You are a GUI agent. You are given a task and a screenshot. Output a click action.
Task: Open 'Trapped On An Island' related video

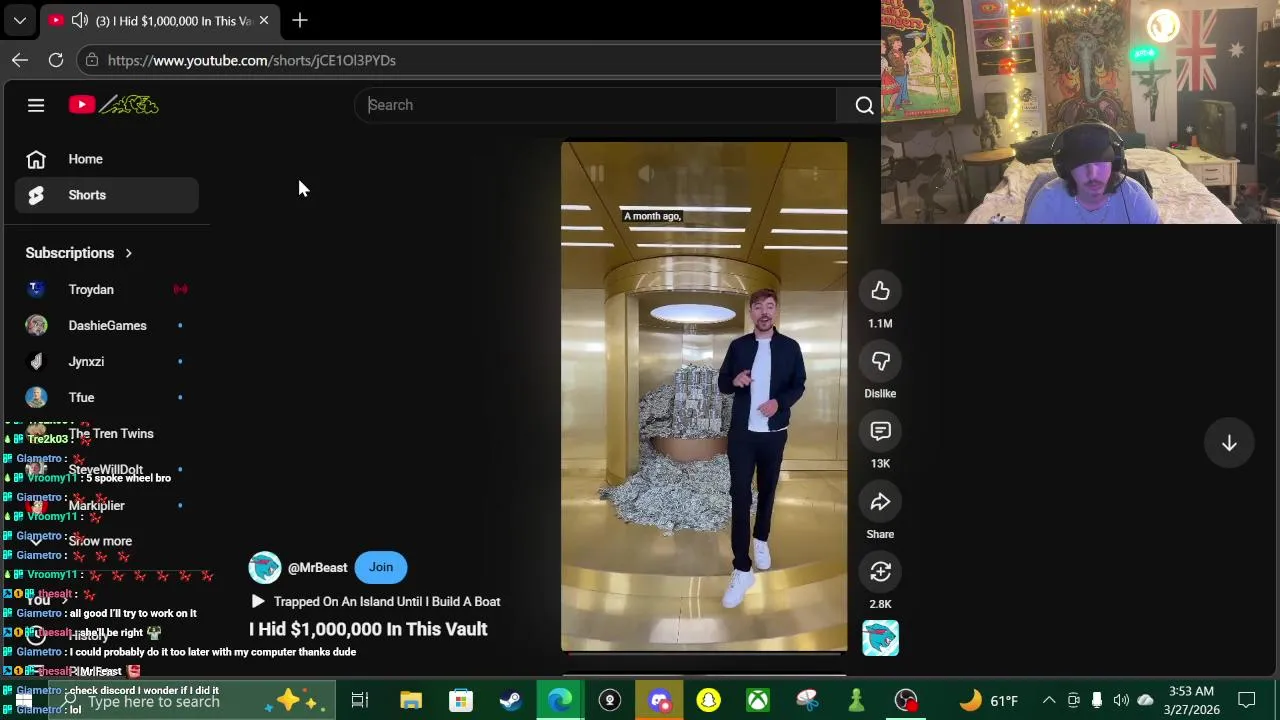coord(375,601)
